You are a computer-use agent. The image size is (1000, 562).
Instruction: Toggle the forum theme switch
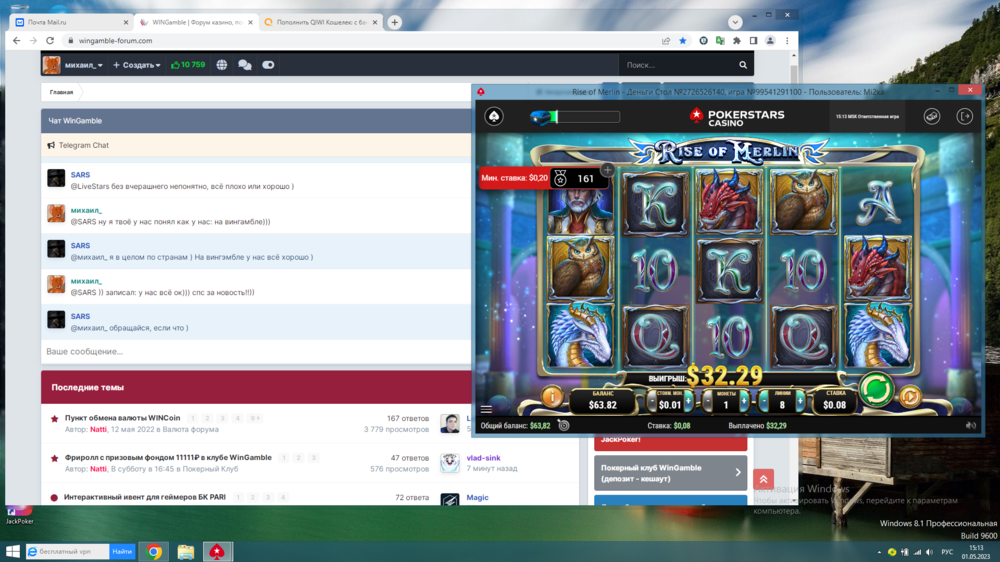click(x=268, y=65)
